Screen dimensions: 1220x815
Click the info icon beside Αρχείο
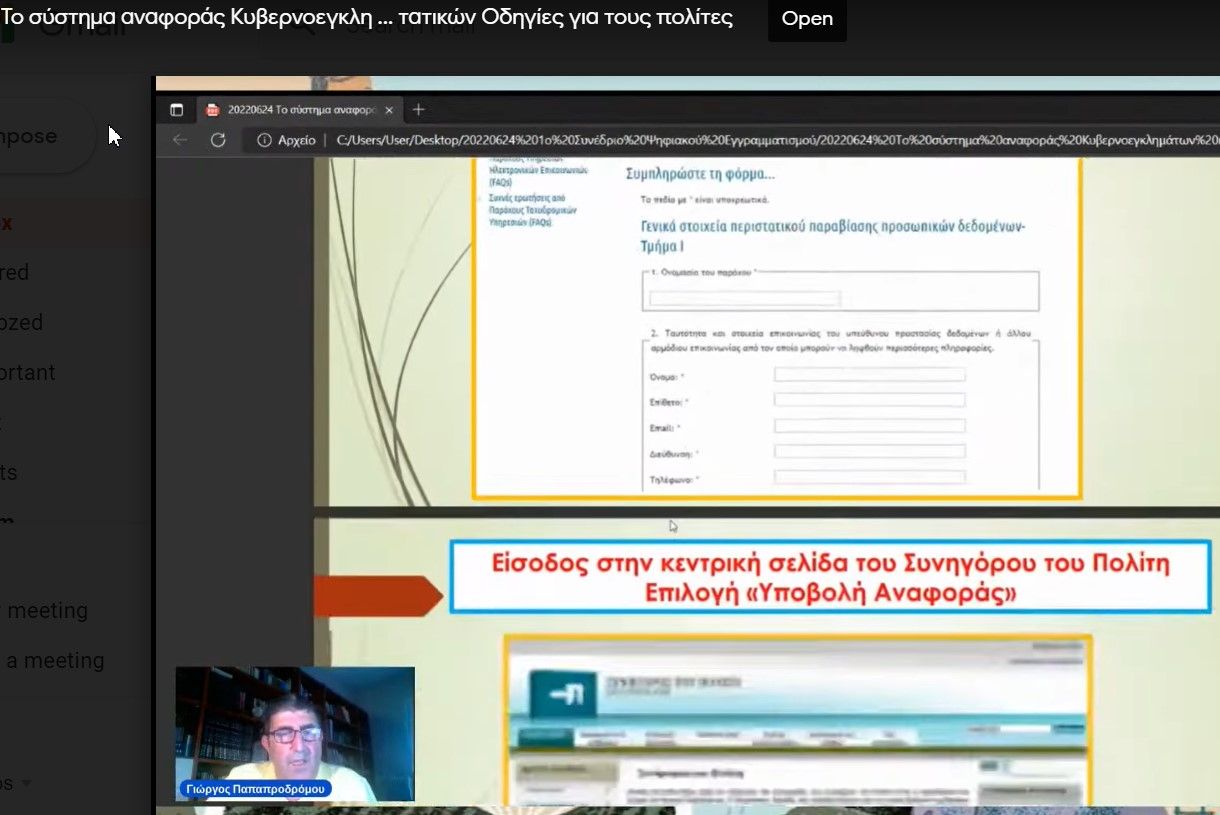264,140
